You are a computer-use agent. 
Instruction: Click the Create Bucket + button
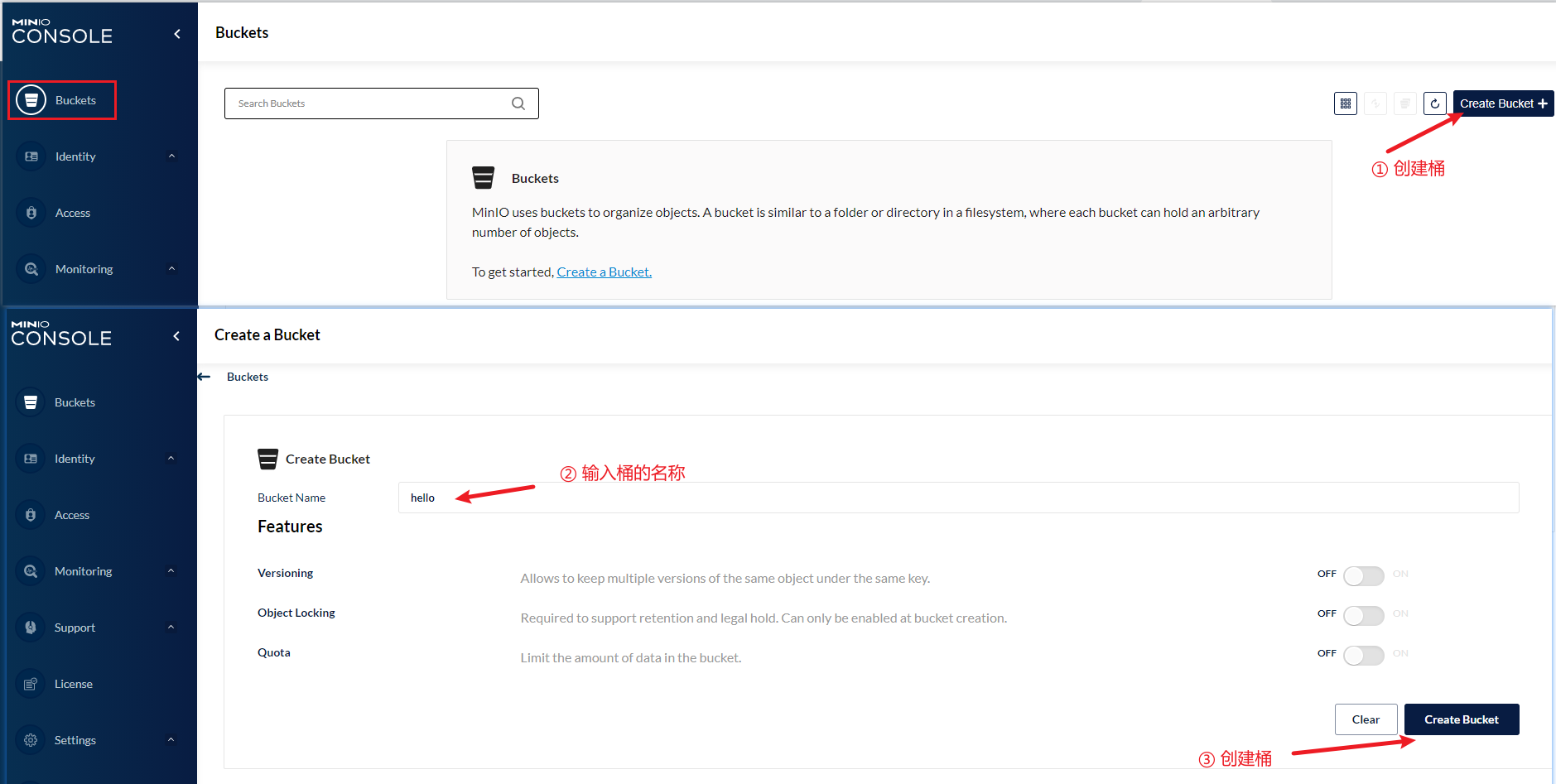point(1503,103)
